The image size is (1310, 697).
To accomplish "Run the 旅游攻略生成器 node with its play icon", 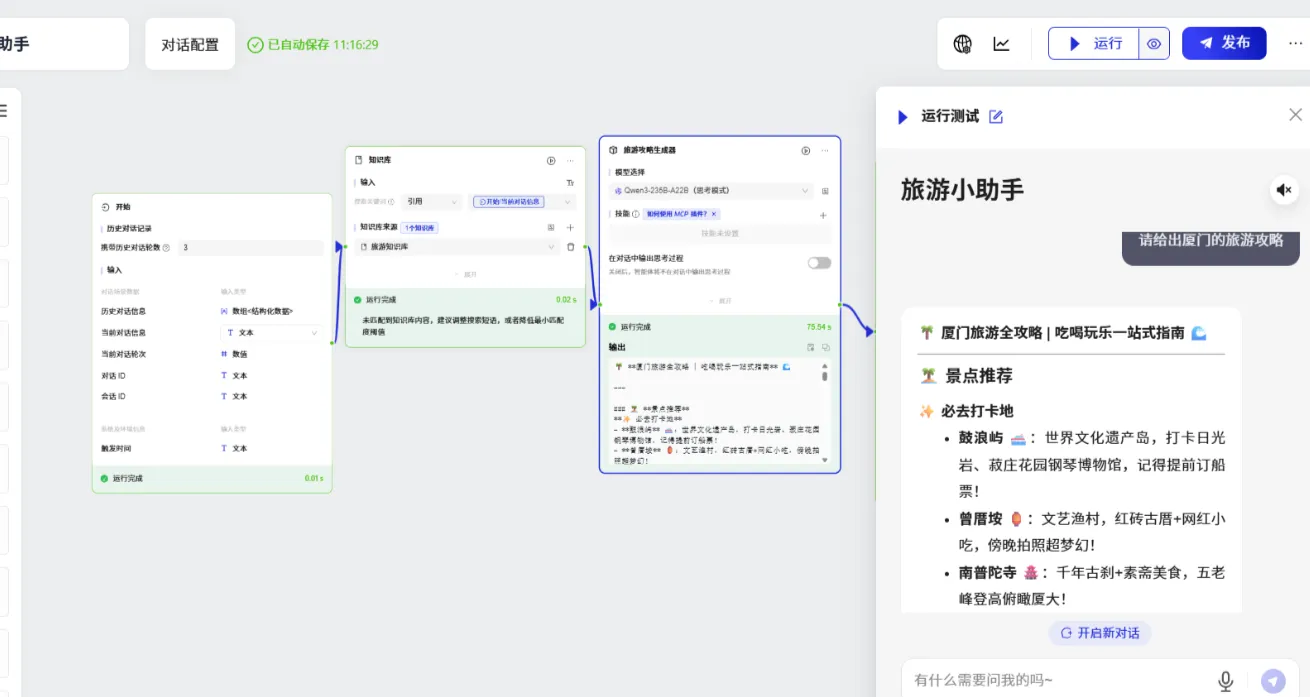I will pos(805,150).
